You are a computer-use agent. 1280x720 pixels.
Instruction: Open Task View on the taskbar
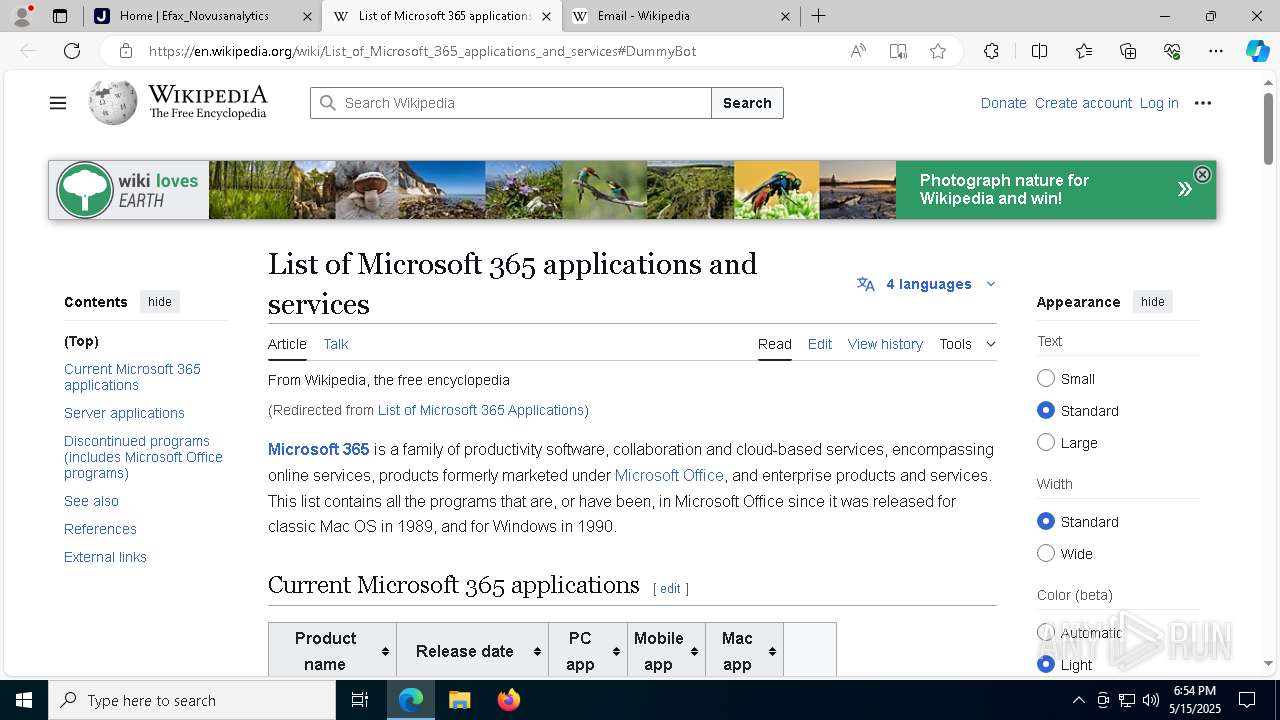coord(360,700)
